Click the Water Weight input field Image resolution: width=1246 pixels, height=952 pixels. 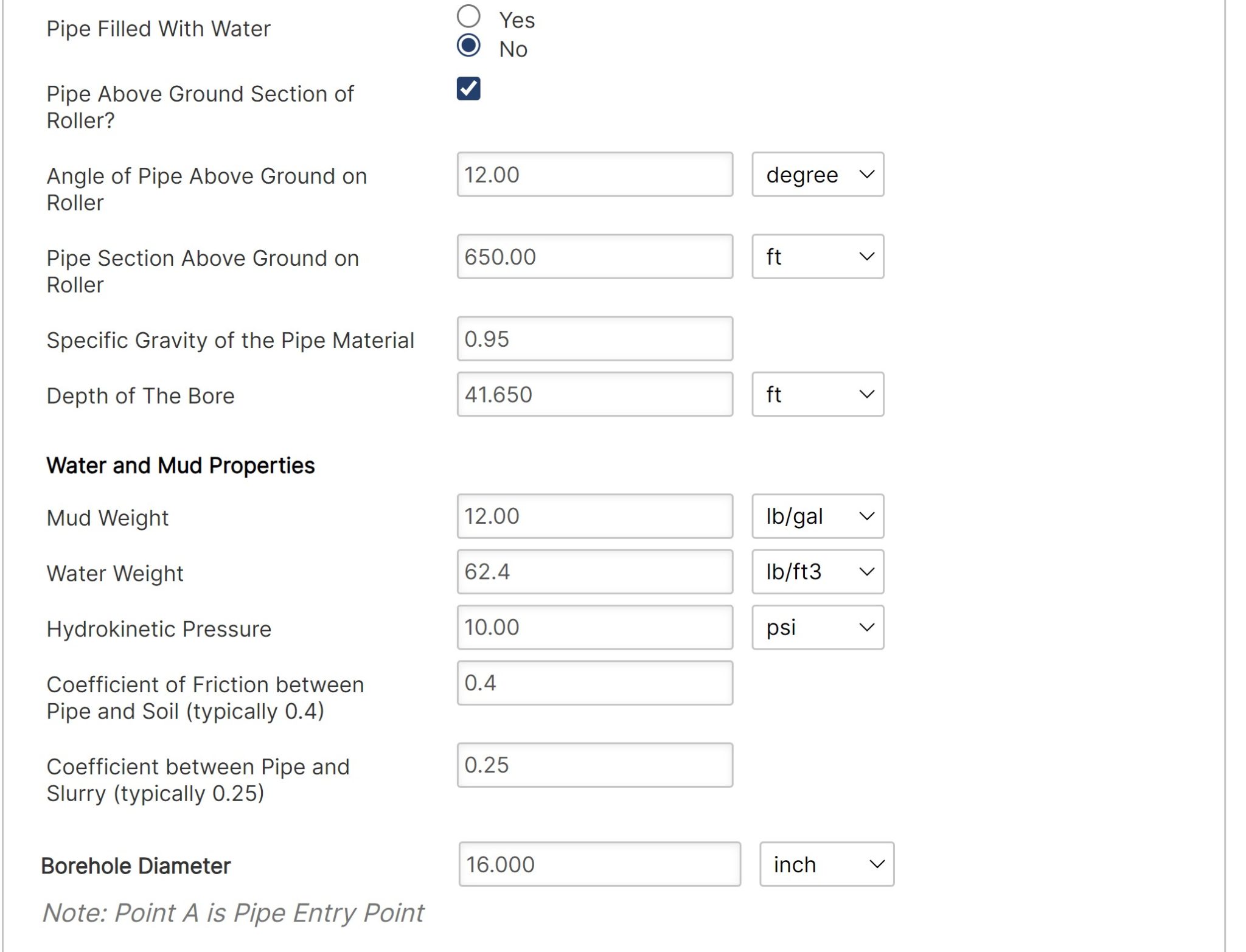coord(594,572)
